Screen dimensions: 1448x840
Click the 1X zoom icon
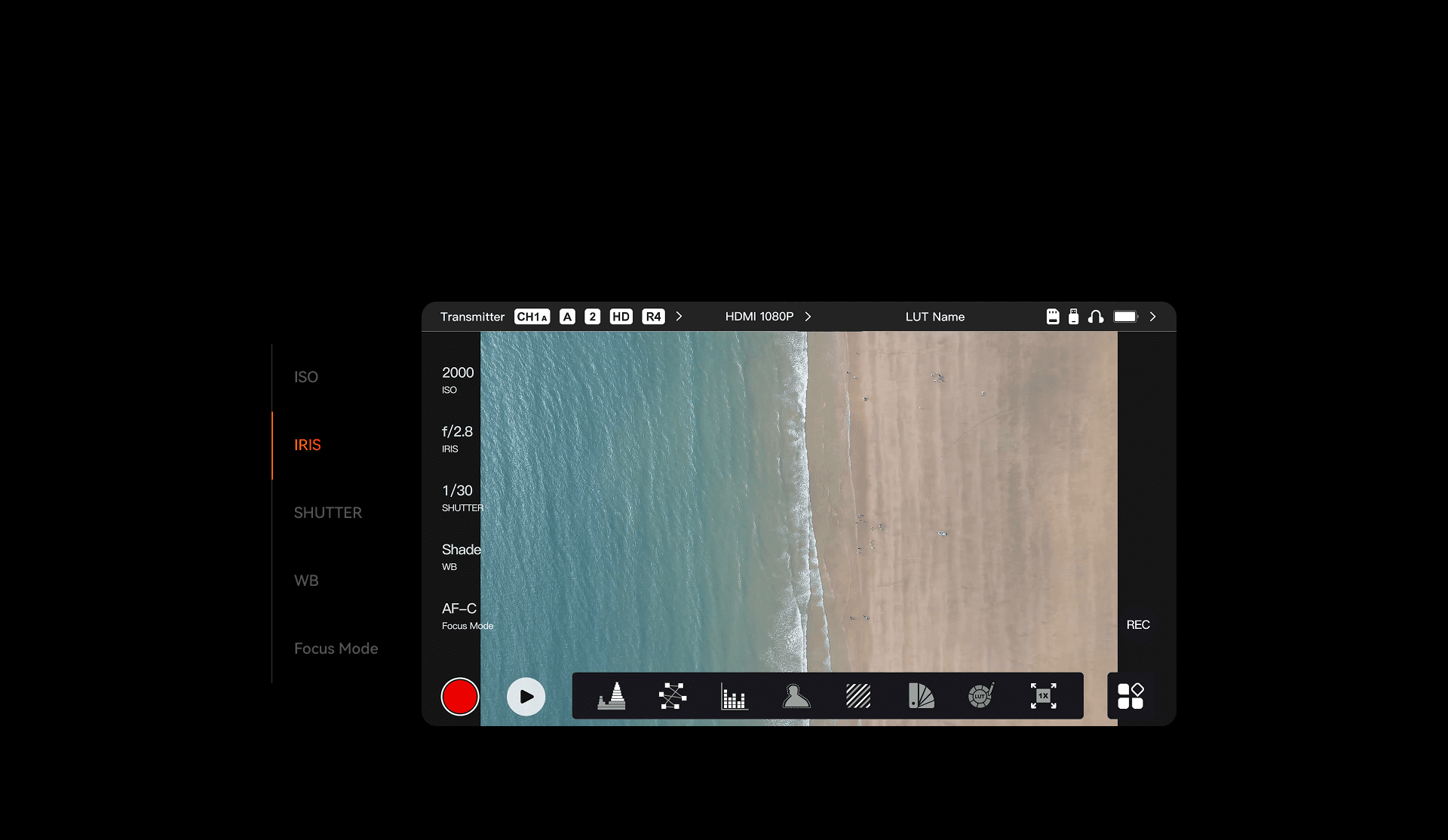click(x=1044, y=696)
